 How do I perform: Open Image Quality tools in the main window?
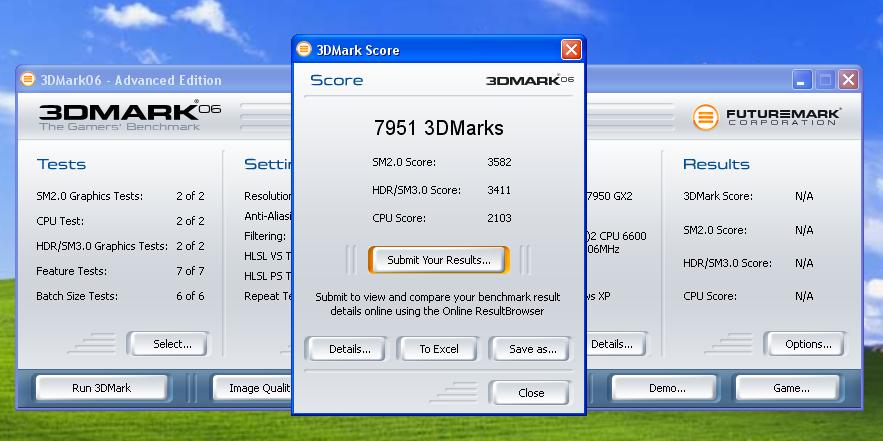252,388
